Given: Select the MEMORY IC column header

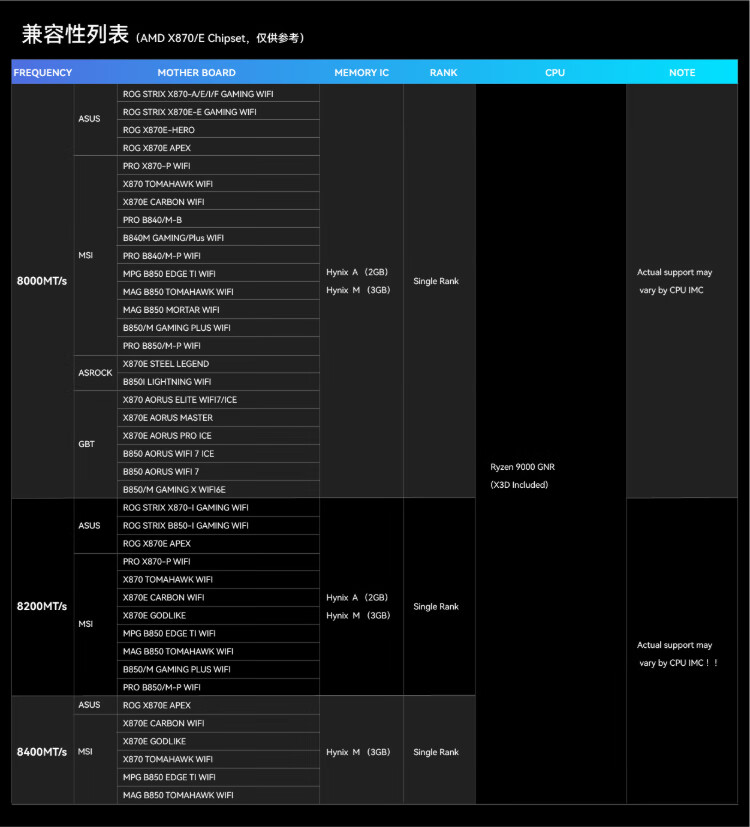Looking at the screenshot, I should coord(361,73).
